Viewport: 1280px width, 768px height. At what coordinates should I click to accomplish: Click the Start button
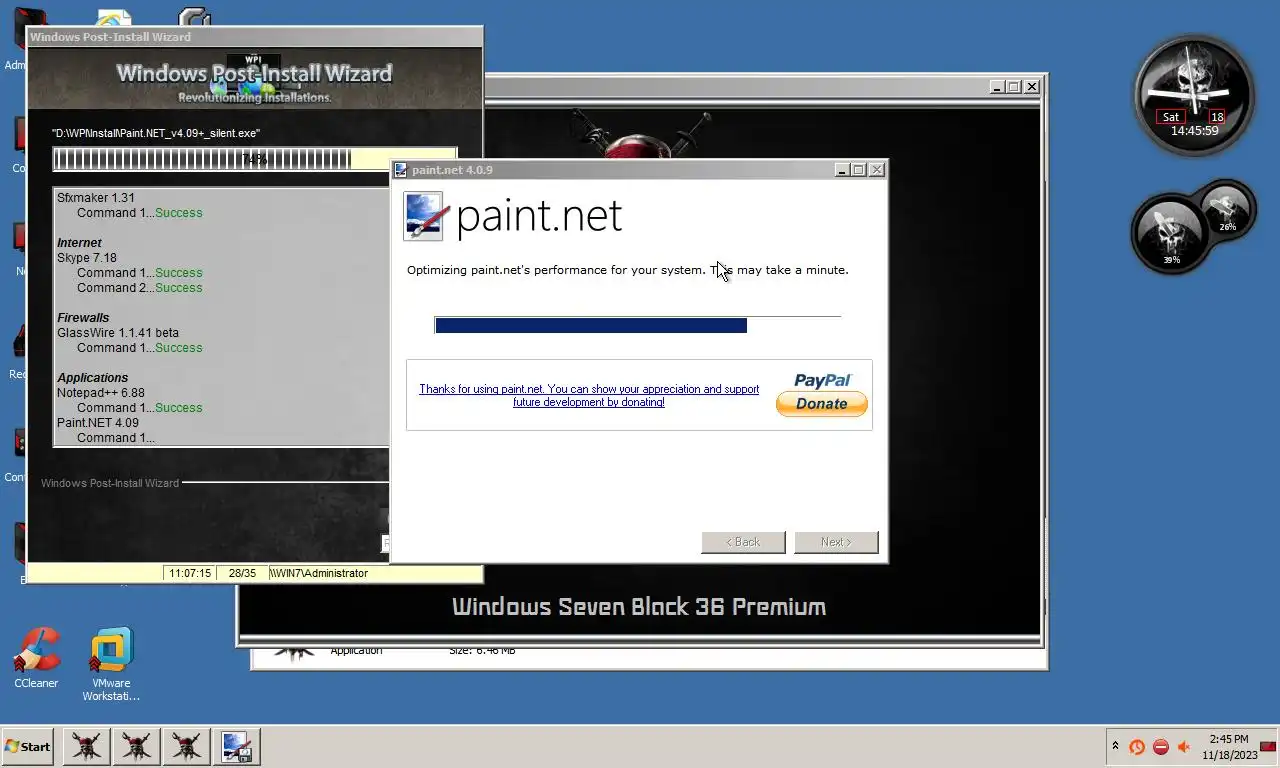27,747
